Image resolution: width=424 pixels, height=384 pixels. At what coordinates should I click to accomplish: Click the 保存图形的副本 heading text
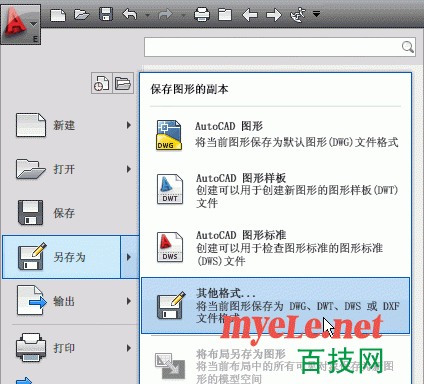[189, 89]
